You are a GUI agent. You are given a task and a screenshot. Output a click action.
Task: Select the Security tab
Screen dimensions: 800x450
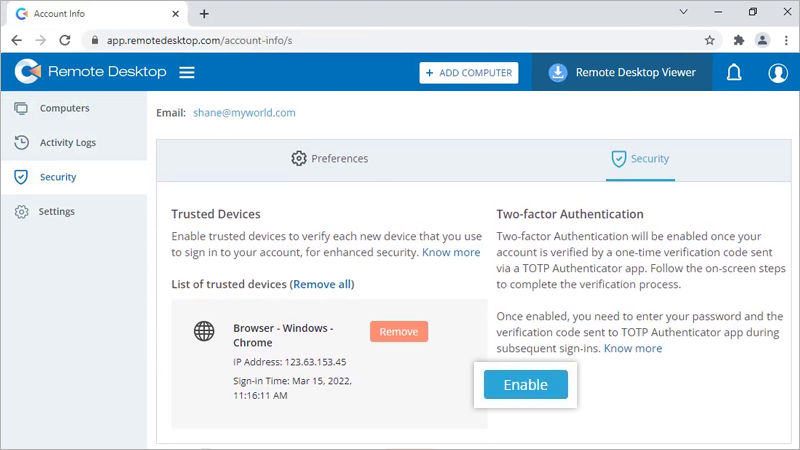[x=640, y=159]
